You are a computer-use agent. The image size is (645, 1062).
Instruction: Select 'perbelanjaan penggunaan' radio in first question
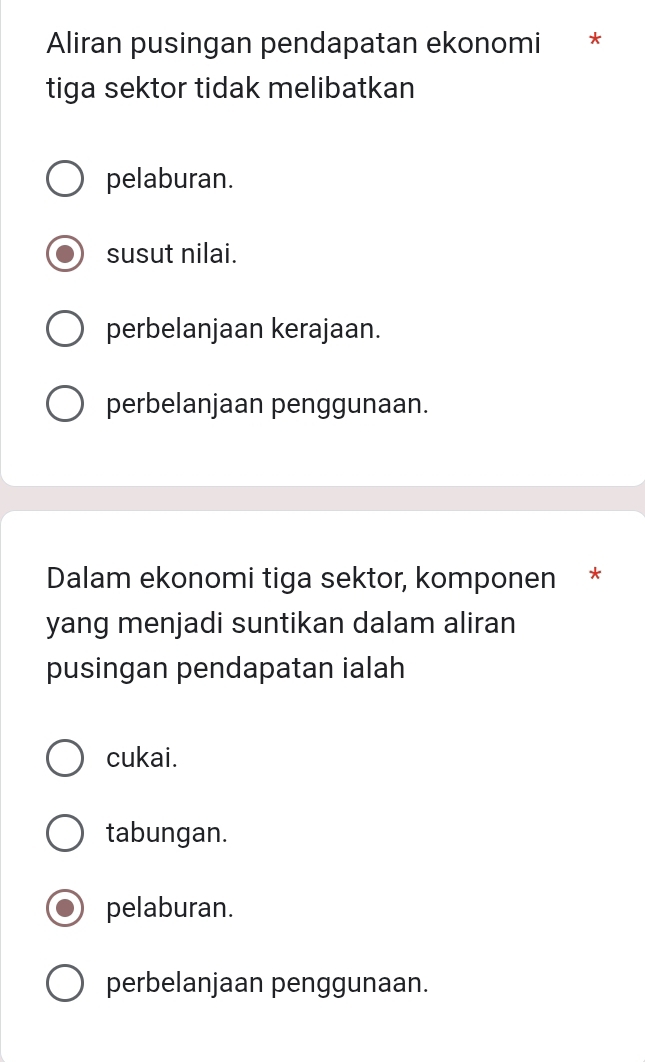tap(65, 404)
